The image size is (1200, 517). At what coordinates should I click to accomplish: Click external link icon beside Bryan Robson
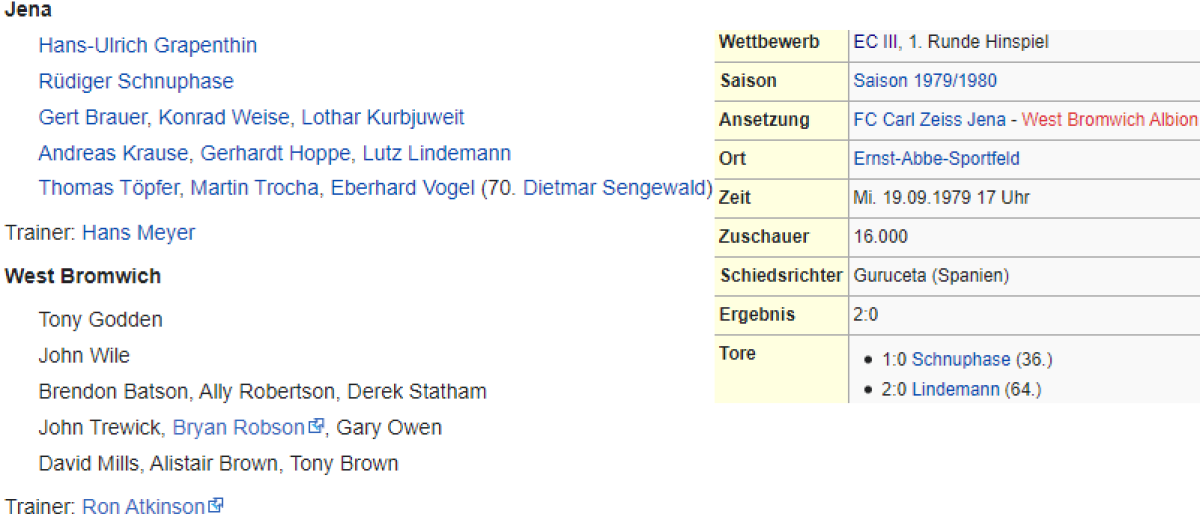coord(317,427)
